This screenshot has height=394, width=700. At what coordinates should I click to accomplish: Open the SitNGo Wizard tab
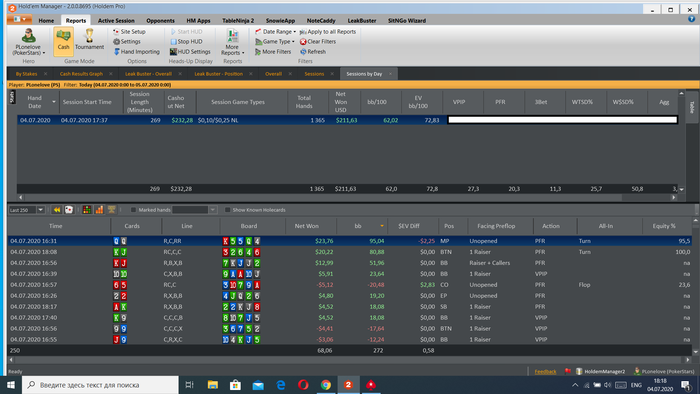(x=407, y=21)
